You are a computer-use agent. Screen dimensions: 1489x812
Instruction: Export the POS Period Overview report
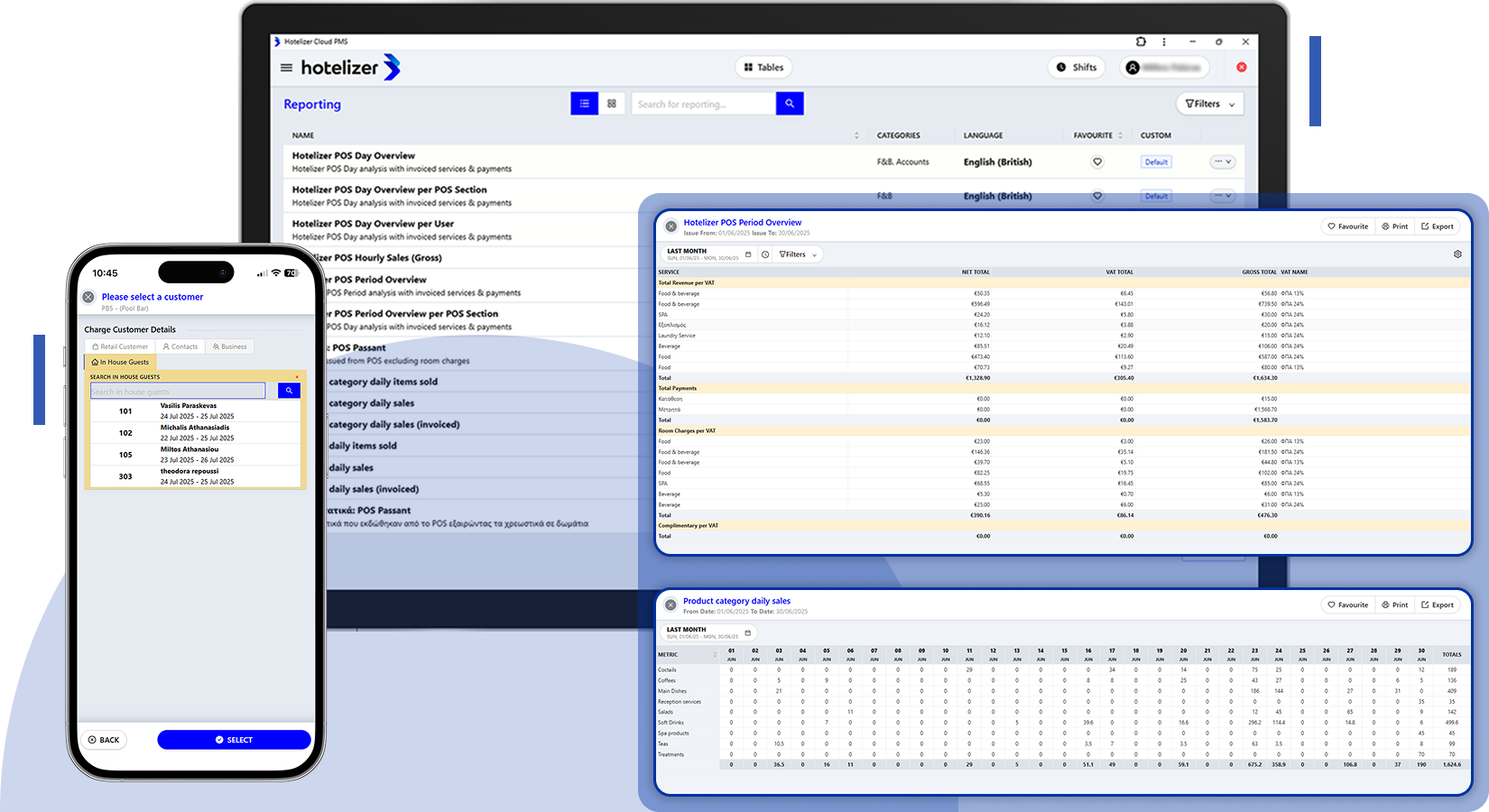pos(1438,226)
